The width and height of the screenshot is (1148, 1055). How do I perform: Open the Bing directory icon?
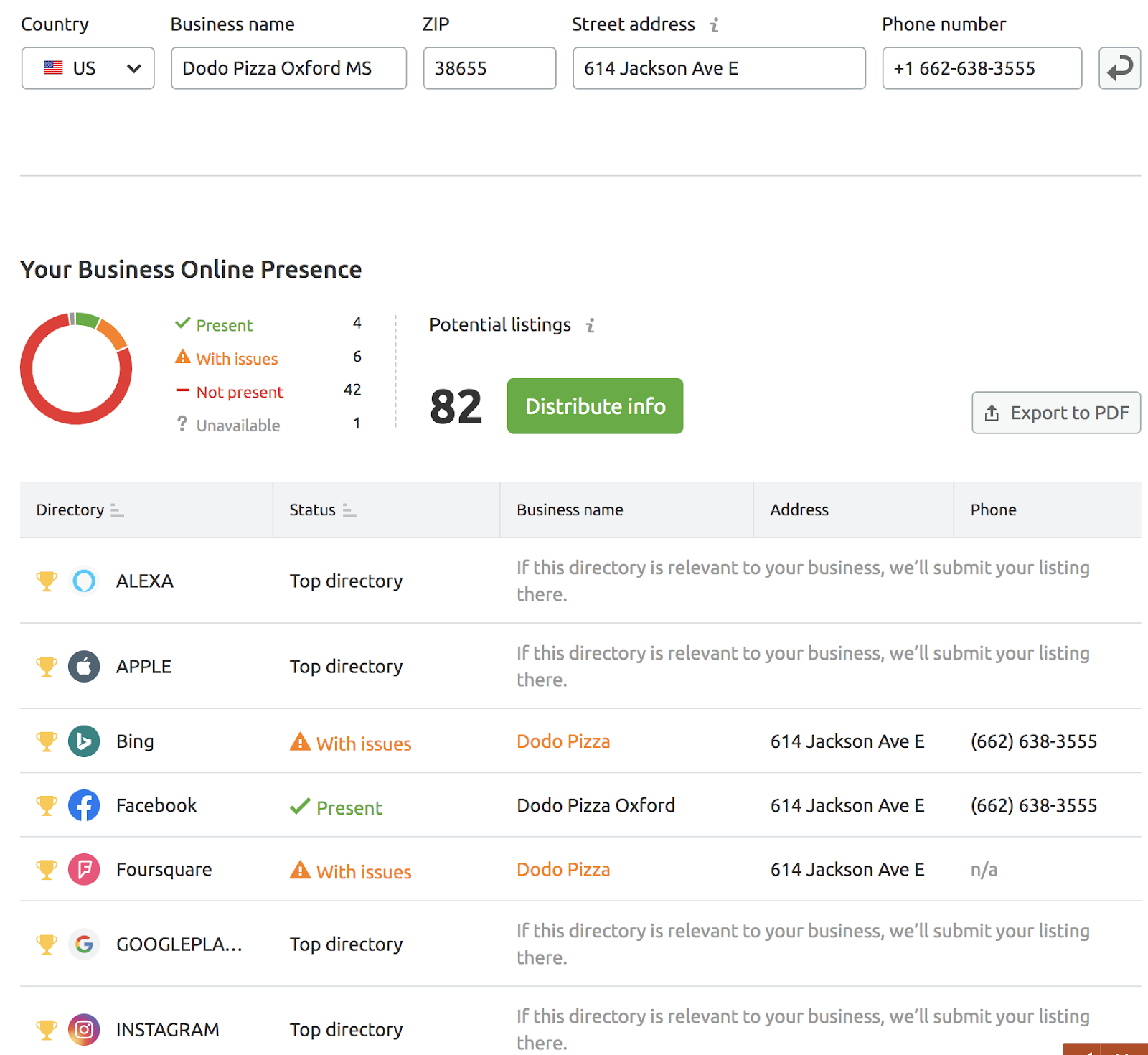tap(84, 741)
